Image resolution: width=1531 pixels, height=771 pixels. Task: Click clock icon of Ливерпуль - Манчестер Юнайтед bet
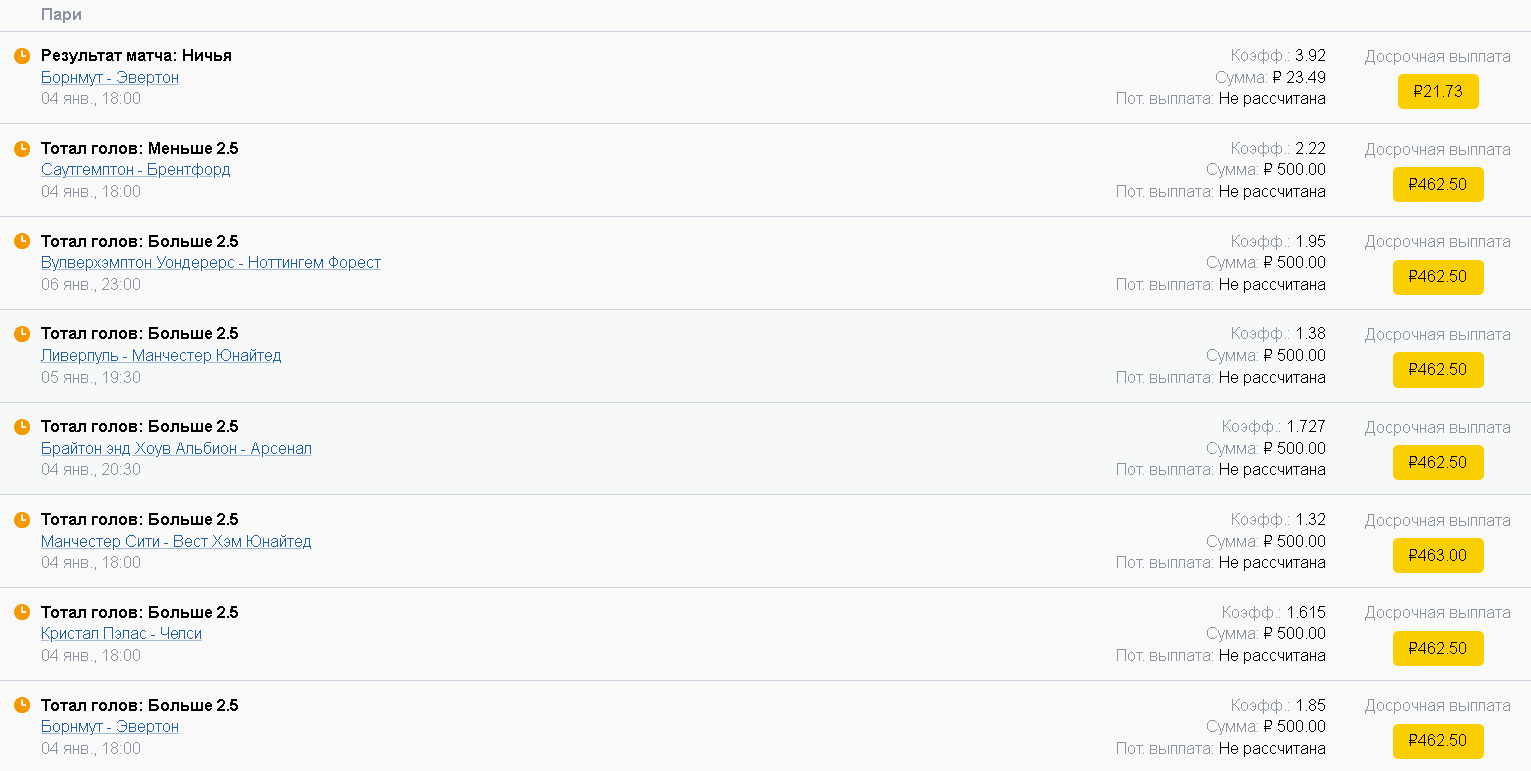point(22,334)
